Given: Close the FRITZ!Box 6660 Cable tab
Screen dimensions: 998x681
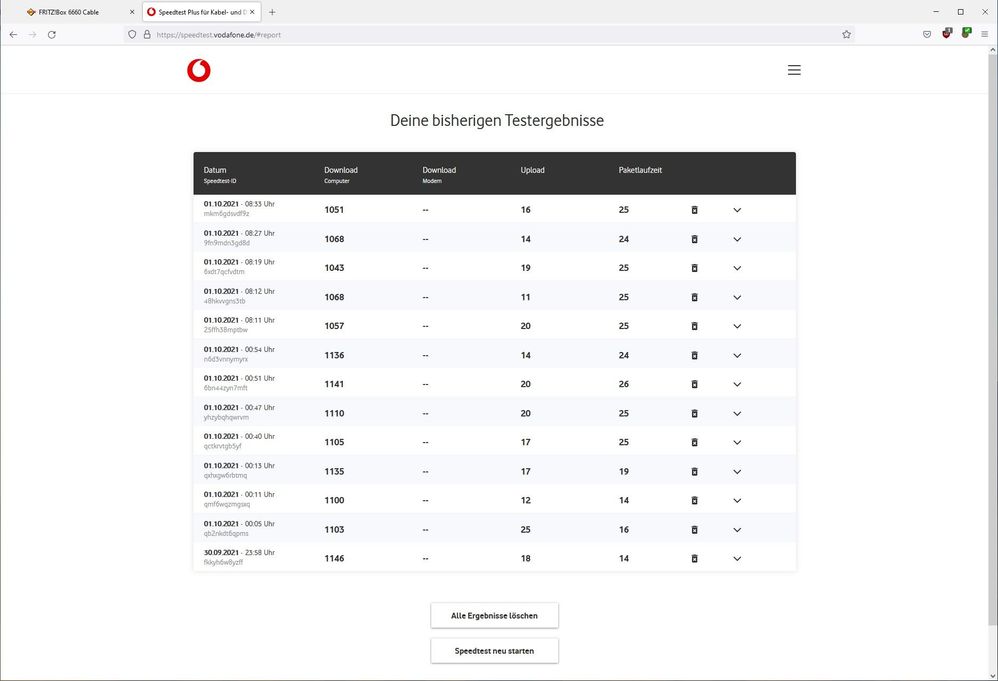Looking at the screenshot, I should 132,12.
